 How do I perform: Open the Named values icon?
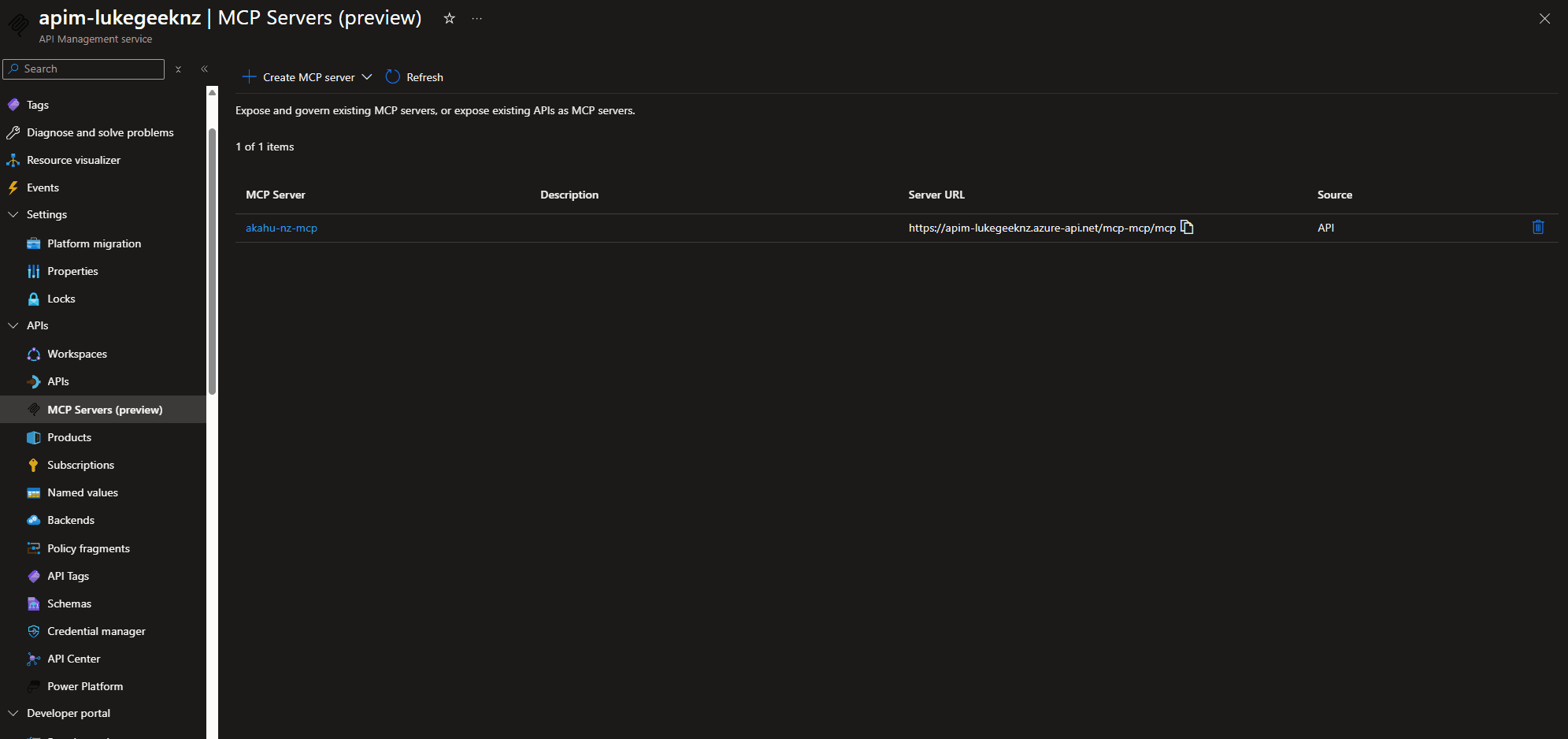coord(34,492)
